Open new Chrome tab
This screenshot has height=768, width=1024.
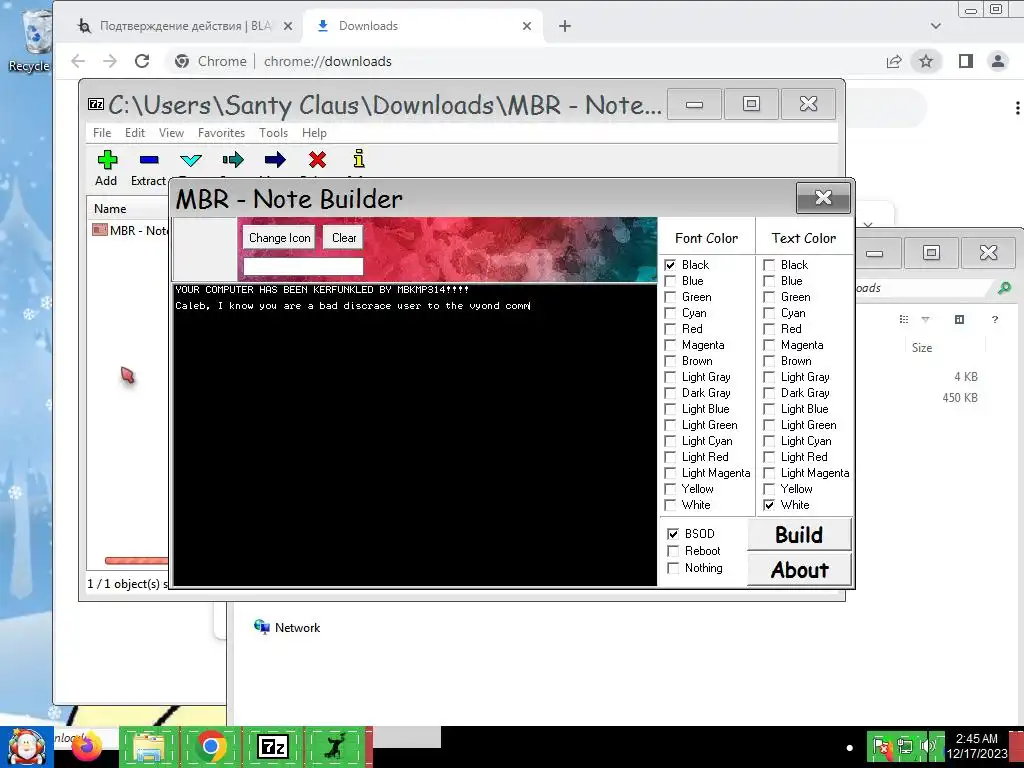coord(565,26)
